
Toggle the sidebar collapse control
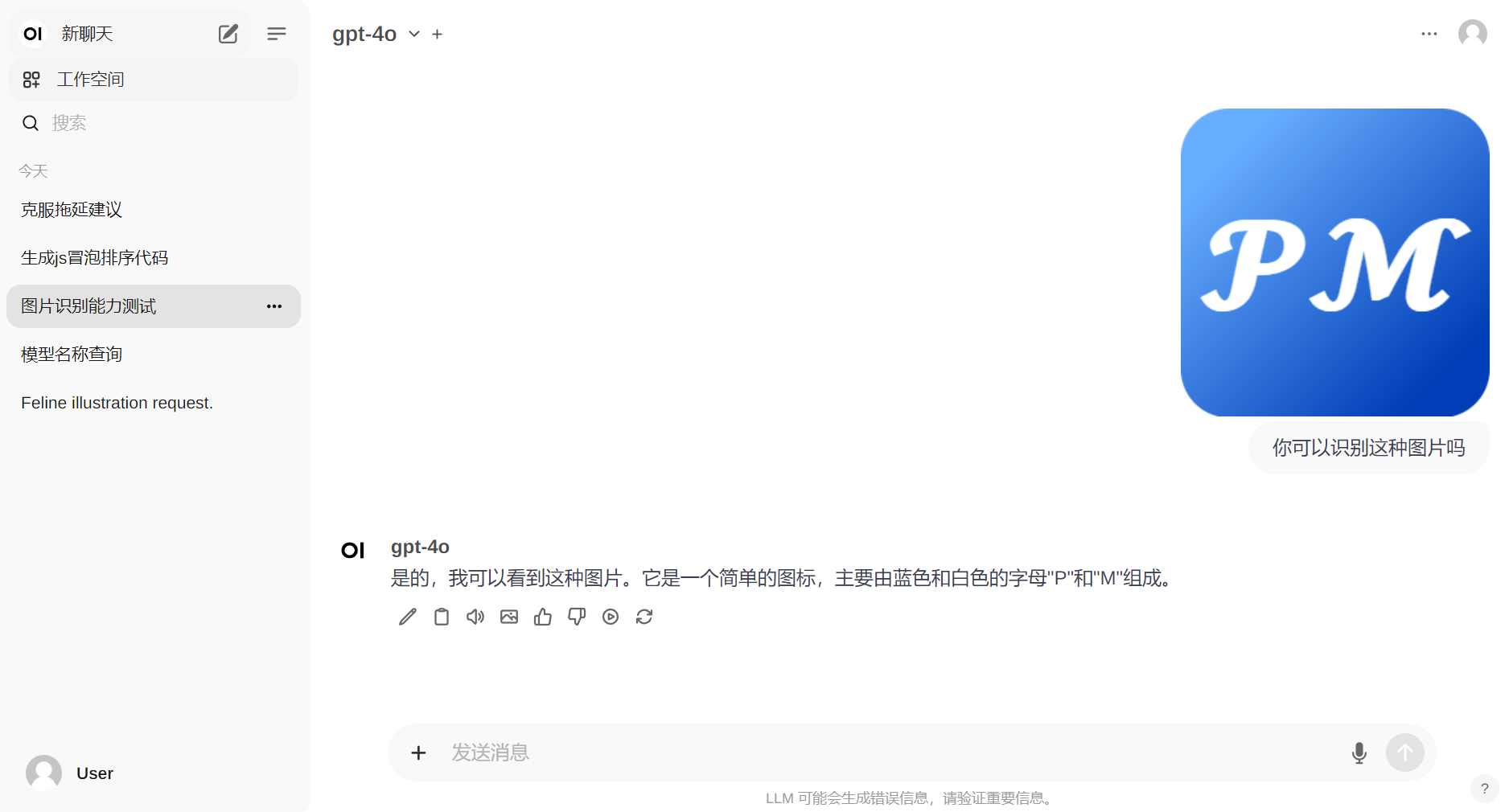click(x=277, y=34)
